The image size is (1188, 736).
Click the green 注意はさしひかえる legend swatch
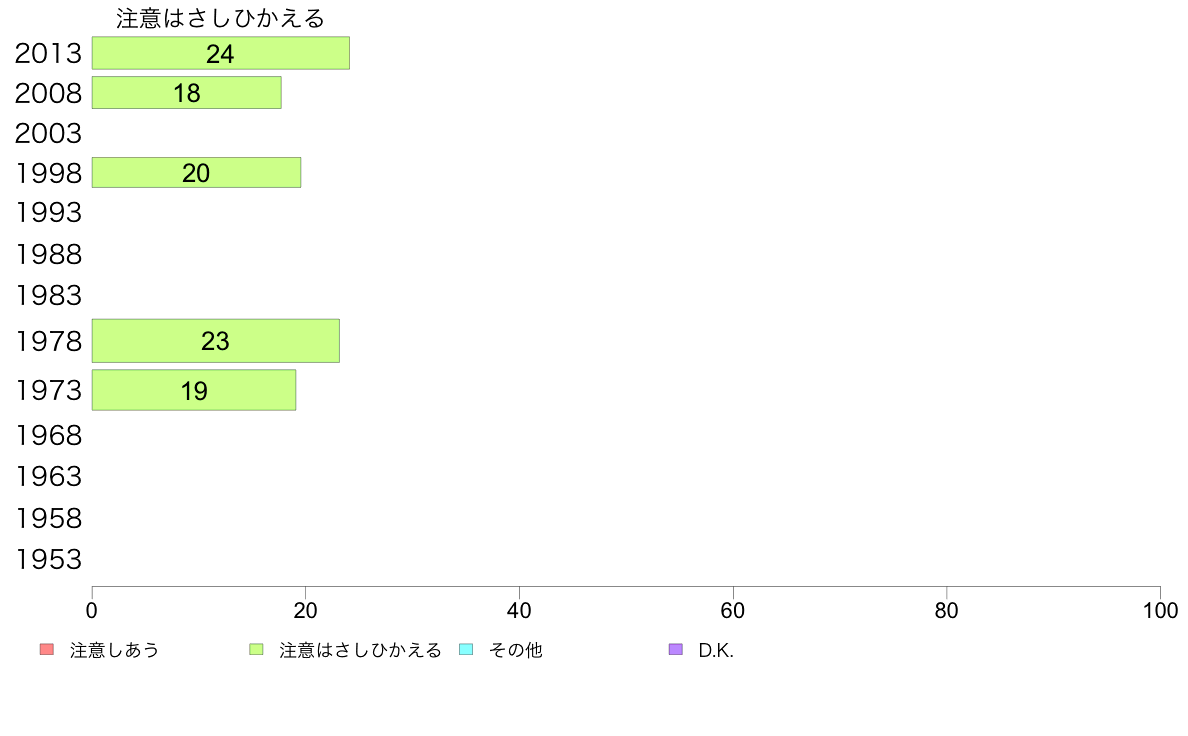click(256, 650)
